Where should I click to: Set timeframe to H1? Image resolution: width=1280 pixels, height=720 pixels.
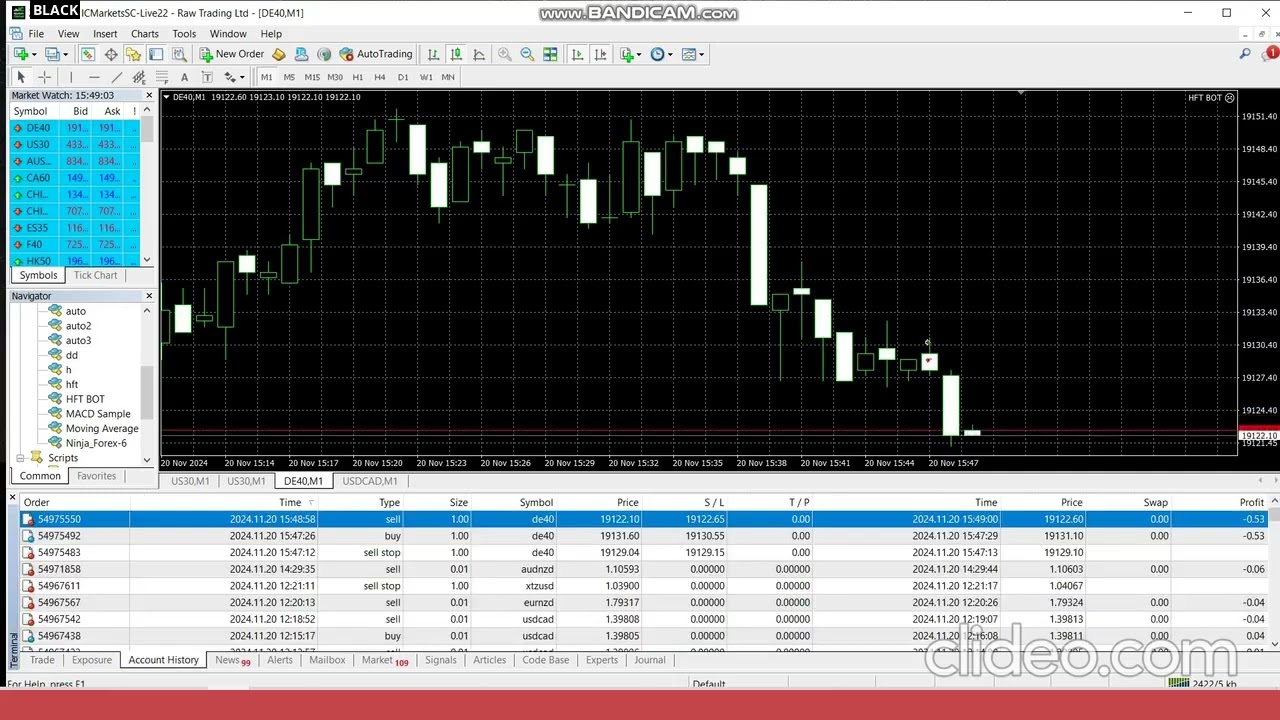[358, 77]
